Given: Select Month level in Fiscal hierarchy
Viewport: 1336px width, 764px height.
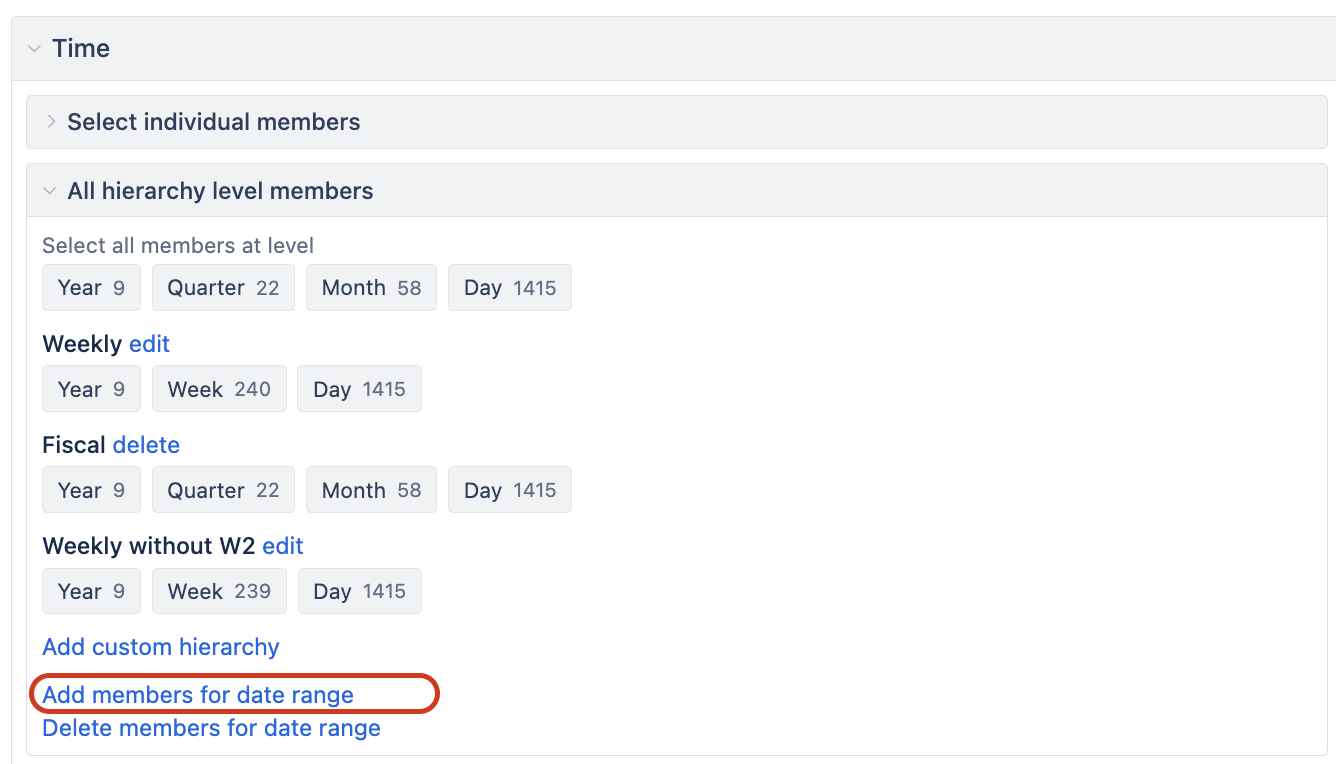Looking at the screenshot, I should [x=371, y=490].
